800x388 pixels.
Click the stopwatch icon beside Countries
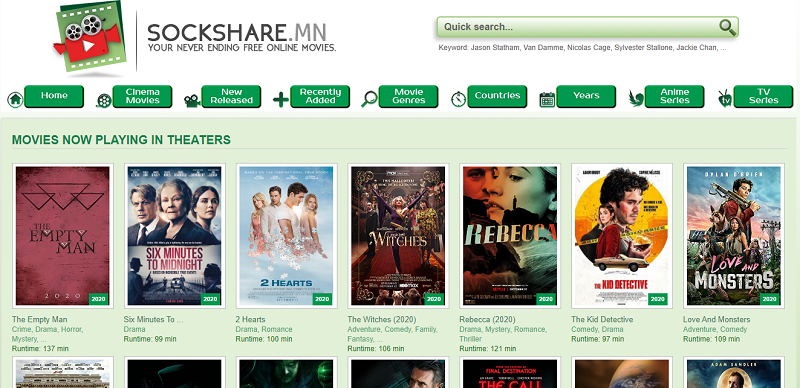pos(458,99)
